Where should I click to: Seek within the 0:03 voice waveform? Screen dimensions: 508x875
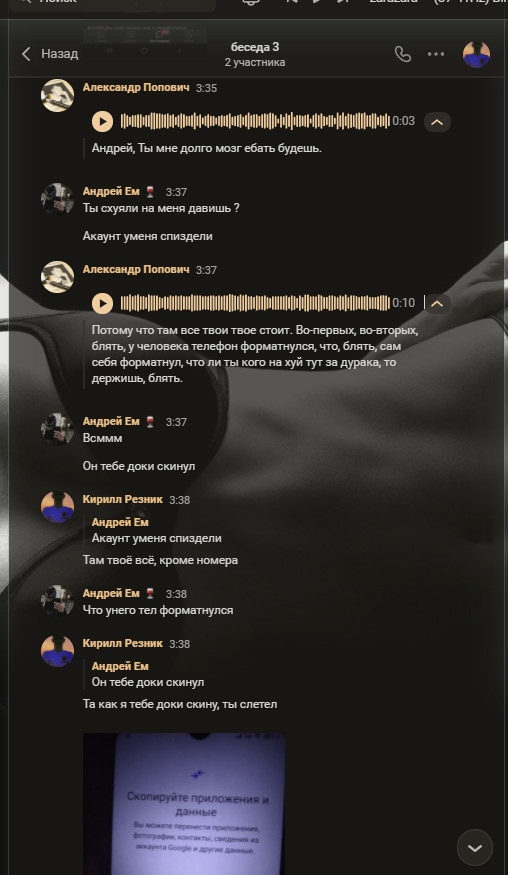click(x=255, y=121)
